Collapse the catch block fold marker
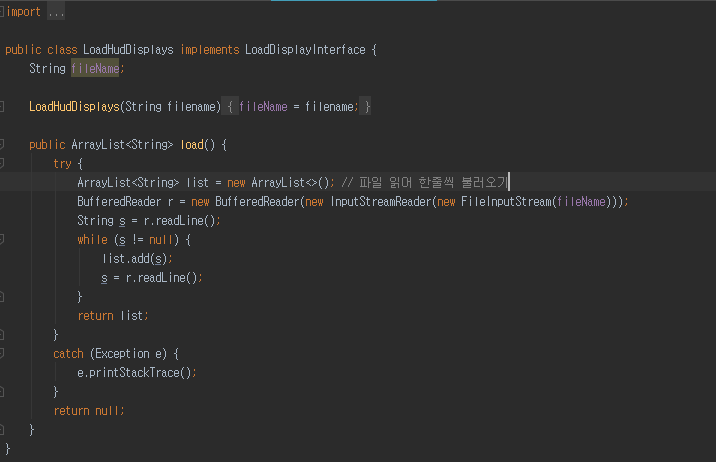The height and width of the screenshot is (462, 716). coord(2,353)
